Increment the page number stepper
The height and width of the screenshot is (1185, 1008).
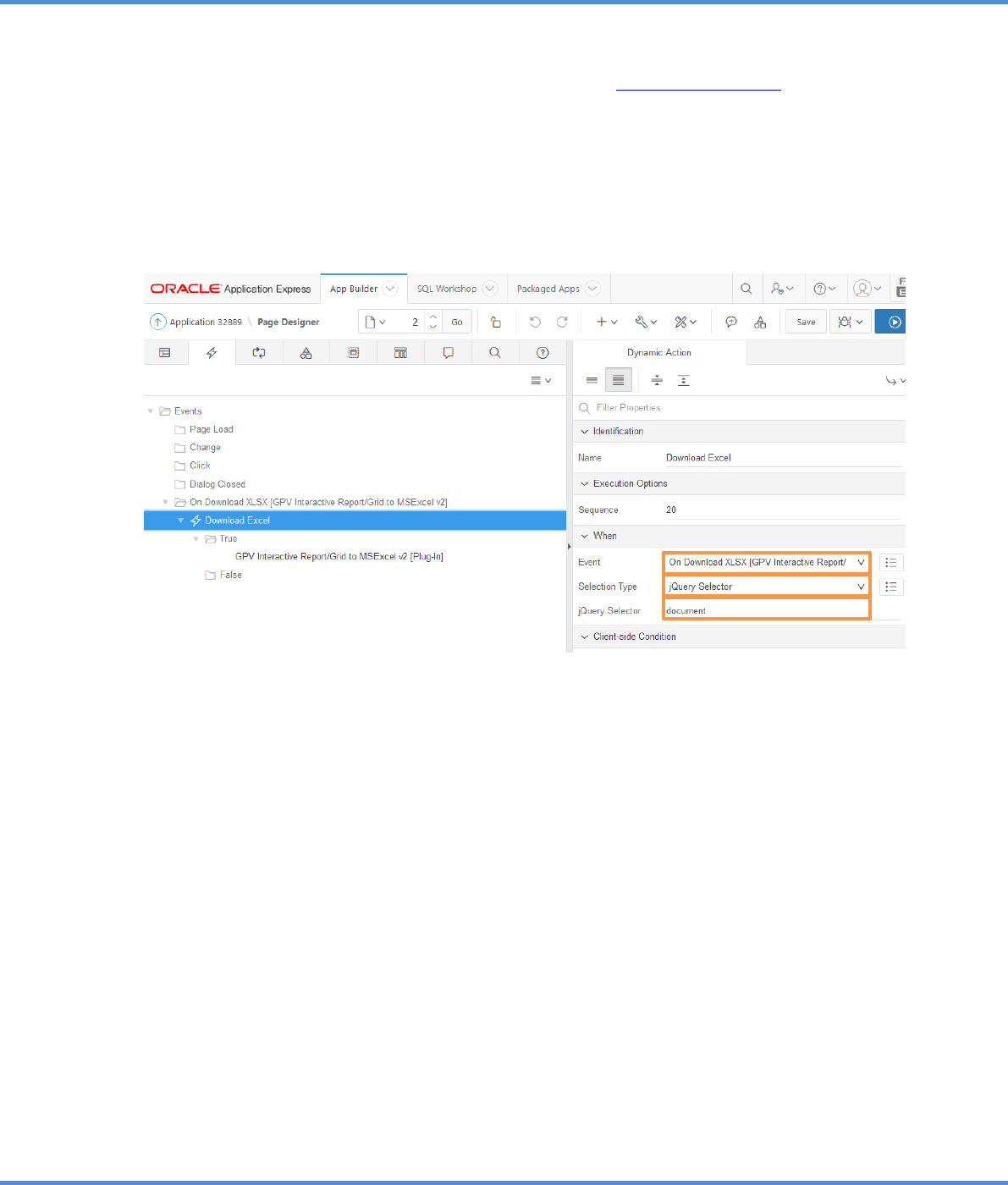click(433, 317)
